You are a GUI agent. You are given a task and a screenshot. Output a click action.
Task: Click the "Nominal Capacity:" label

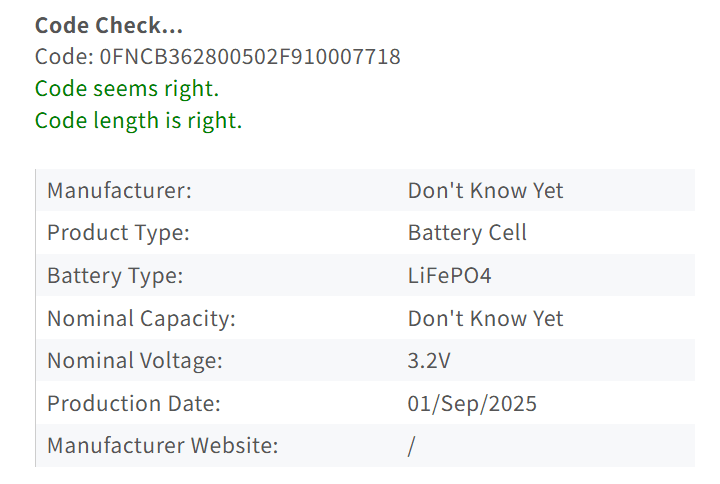pyautogui.click(x=141, y=319)
